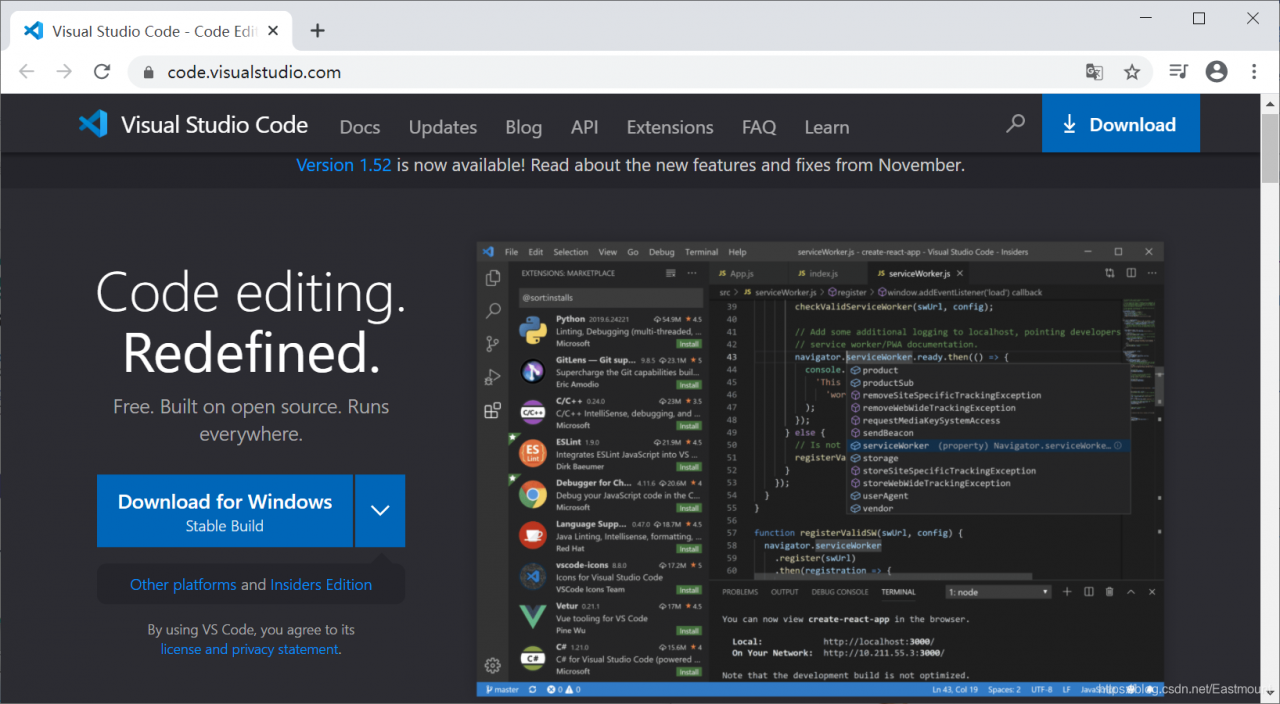Expand the download options chevron dropdown
This screenshot has height=704, width=1280.
tap(380, 511)
